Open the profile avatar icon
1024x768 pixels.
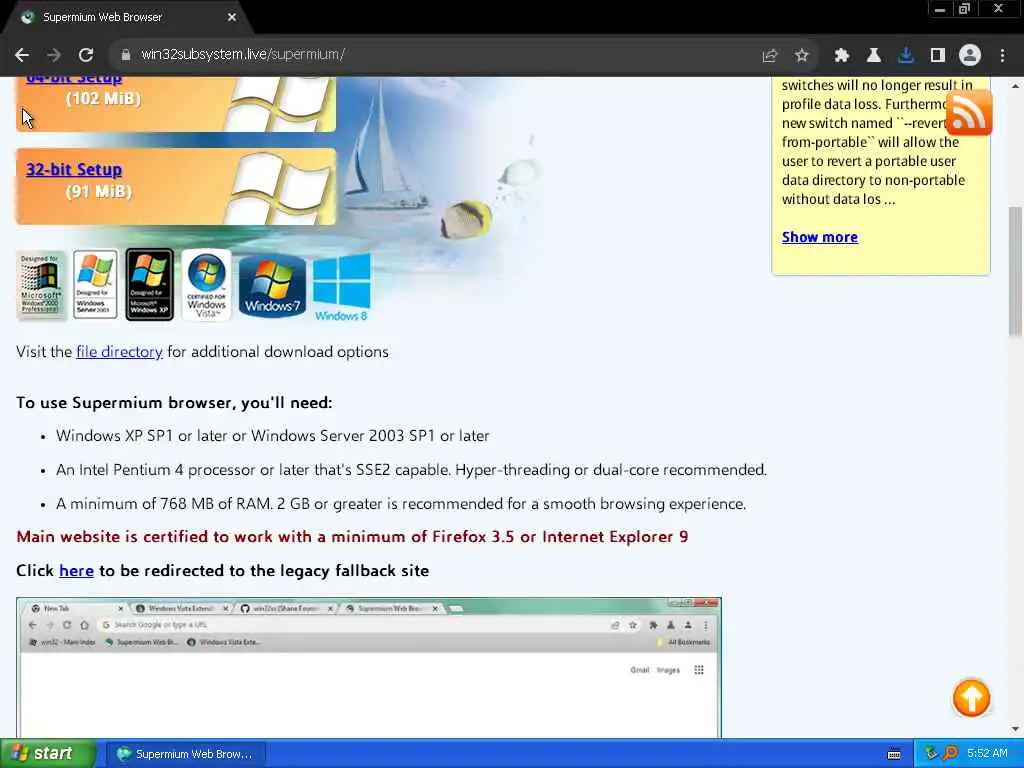pyautogui.click(x=970, y=56)
